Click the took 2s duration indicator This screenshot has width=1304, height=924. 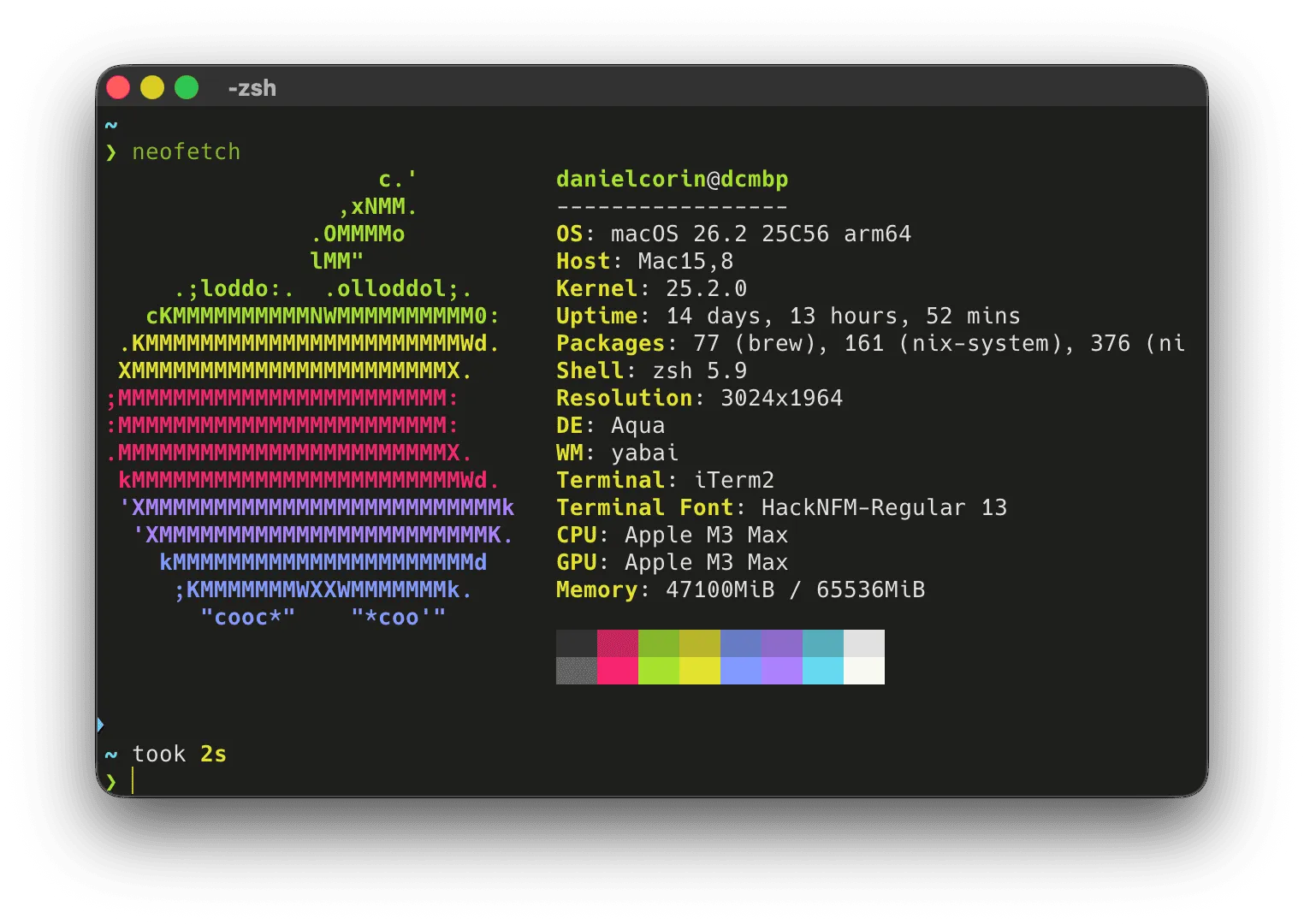[x=179, y=754]
